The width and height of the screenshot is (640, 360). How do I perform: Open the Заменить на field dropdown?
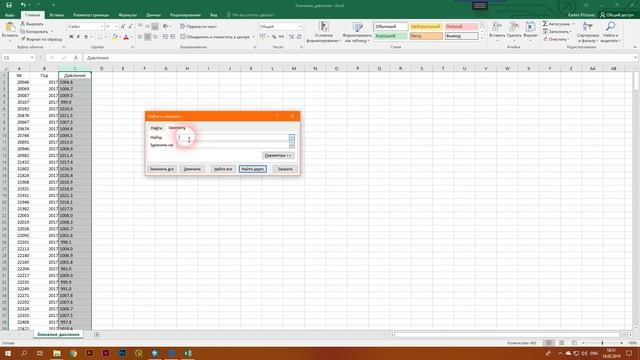[292, 145]
